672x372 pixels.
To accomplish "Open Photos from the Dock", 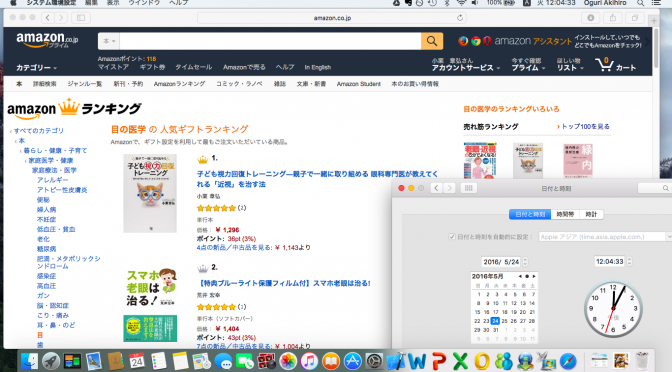I will [x=288, y=361].
